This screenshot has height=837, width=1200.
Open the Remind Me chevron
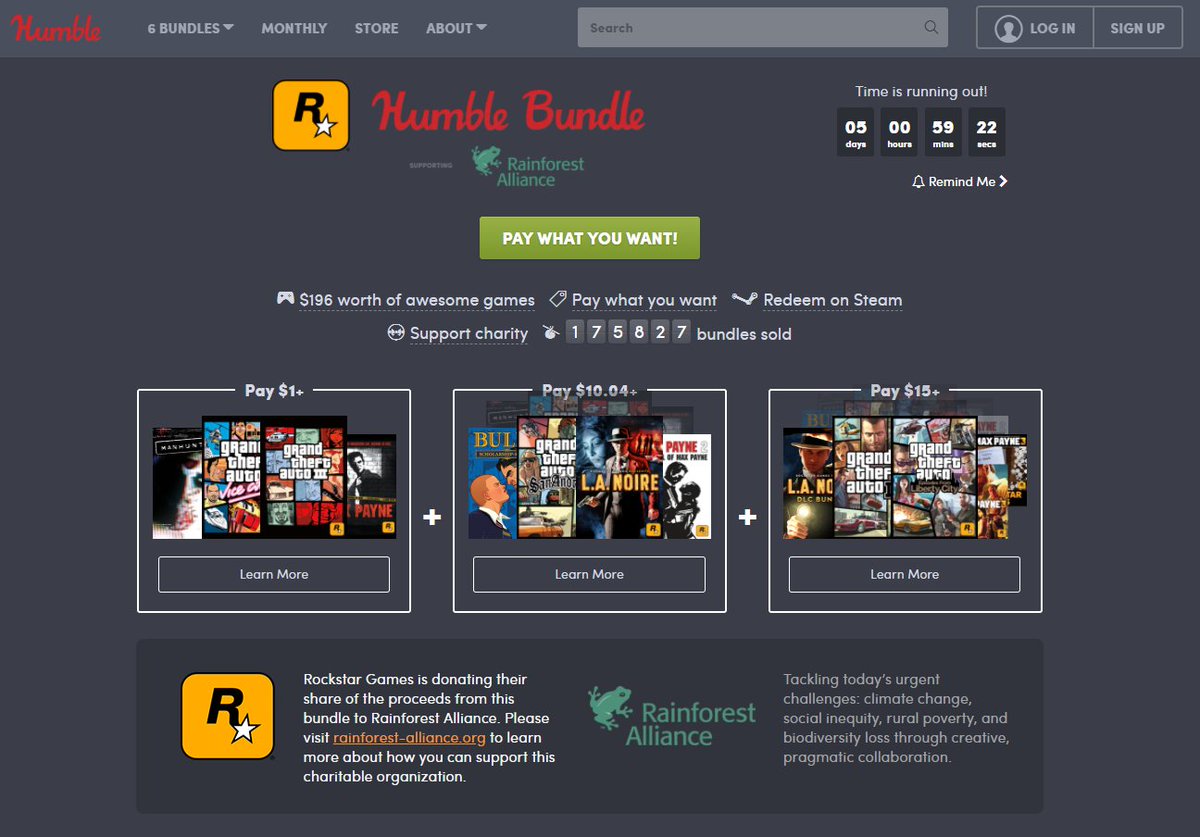pos(1003,182)
